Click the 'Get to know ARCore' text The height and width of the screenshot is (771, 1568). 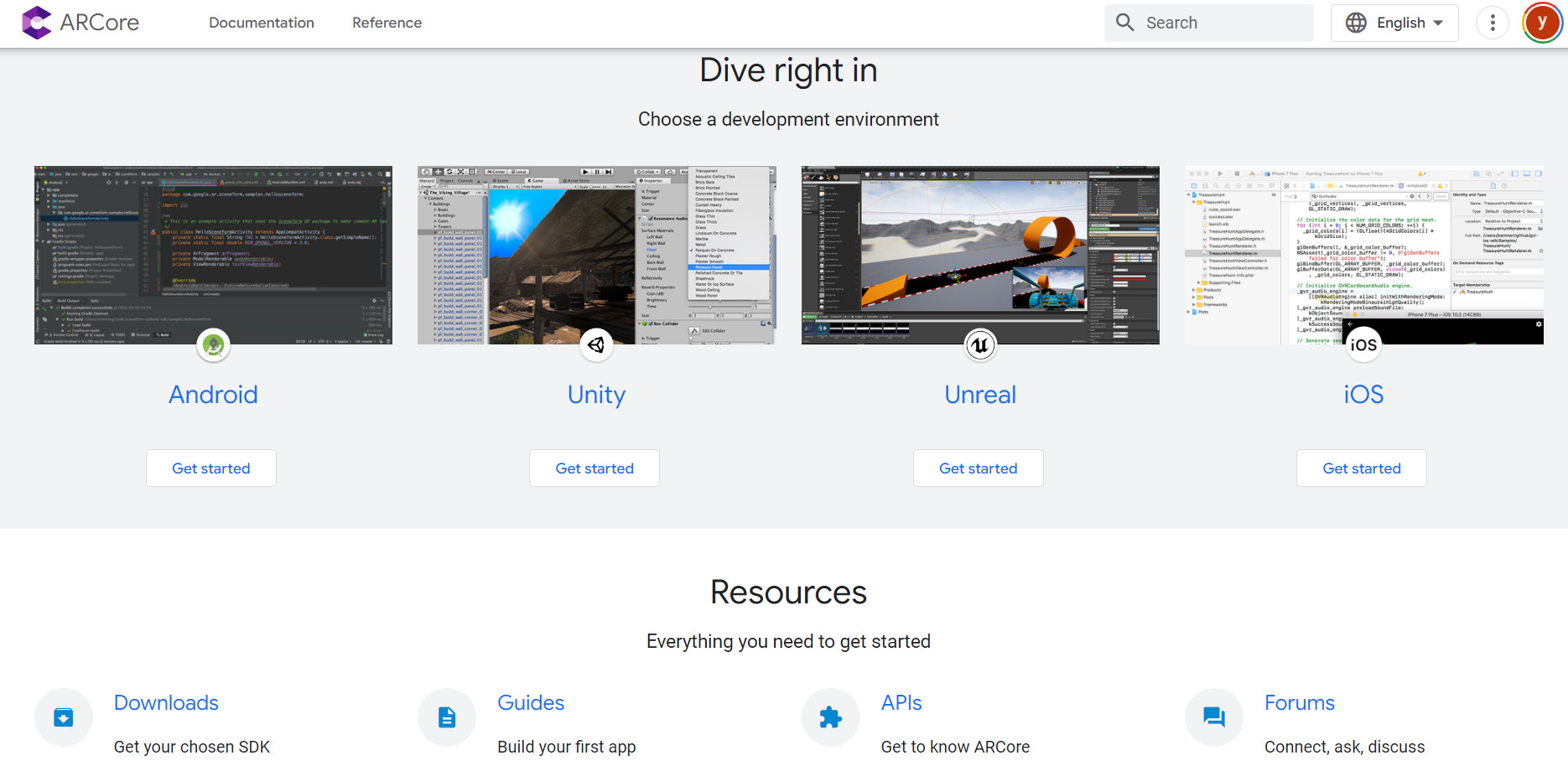955,747
